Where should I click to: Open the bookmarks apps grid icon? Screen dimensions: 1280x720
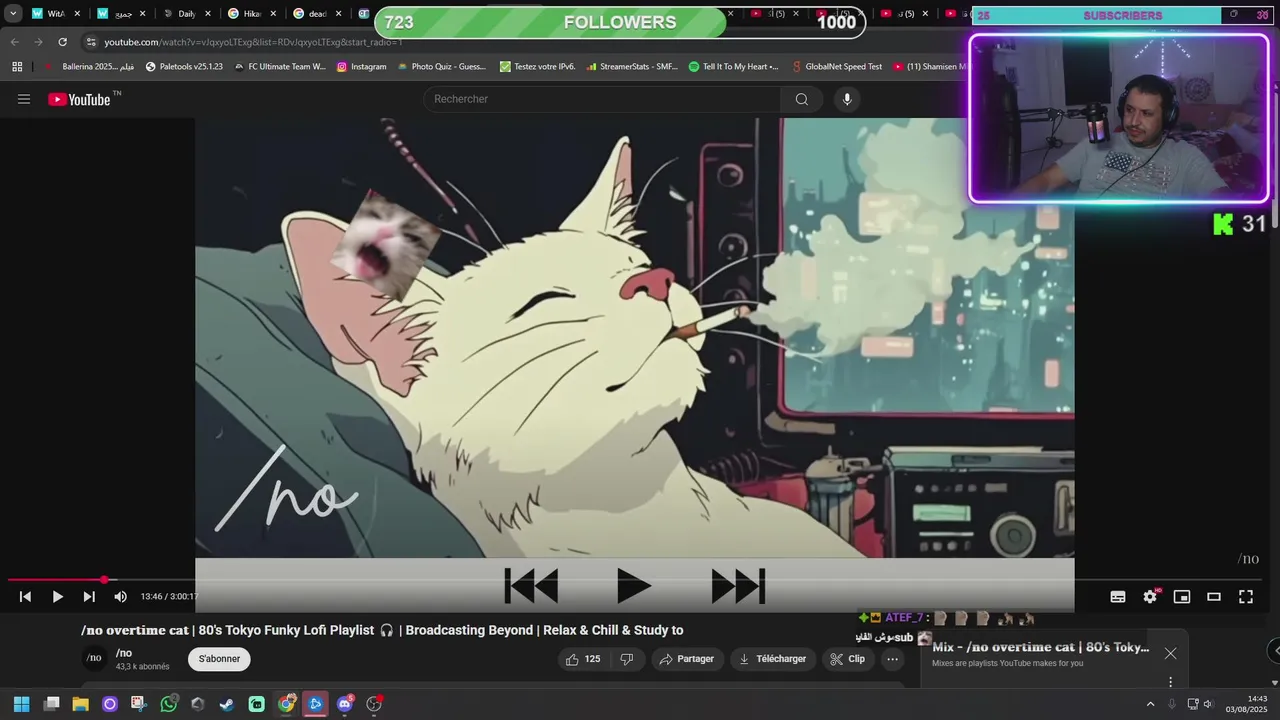(x=17, y=67)
